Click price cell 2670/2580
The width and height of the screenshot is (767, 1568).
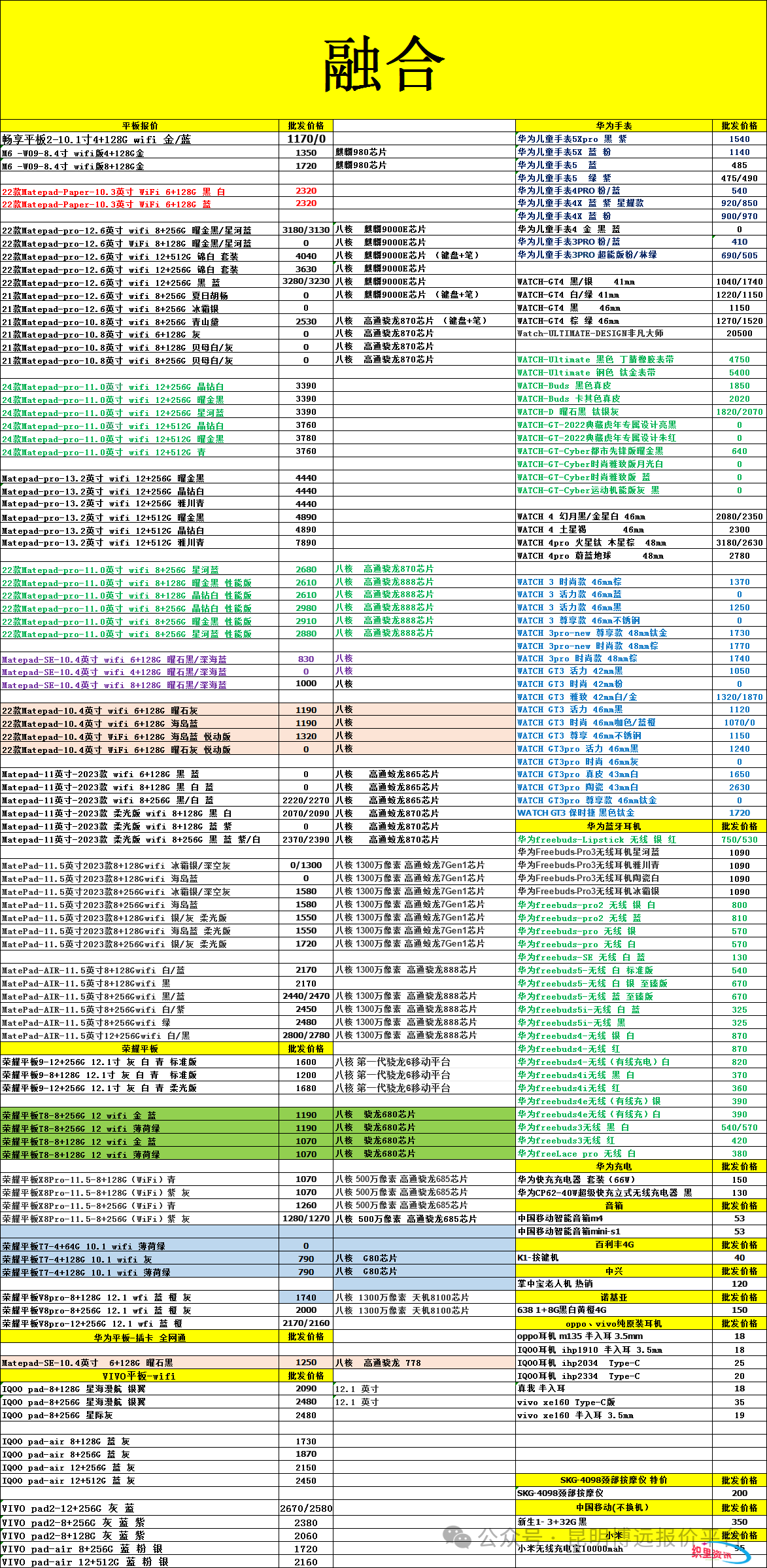(x=306, y=1508)
